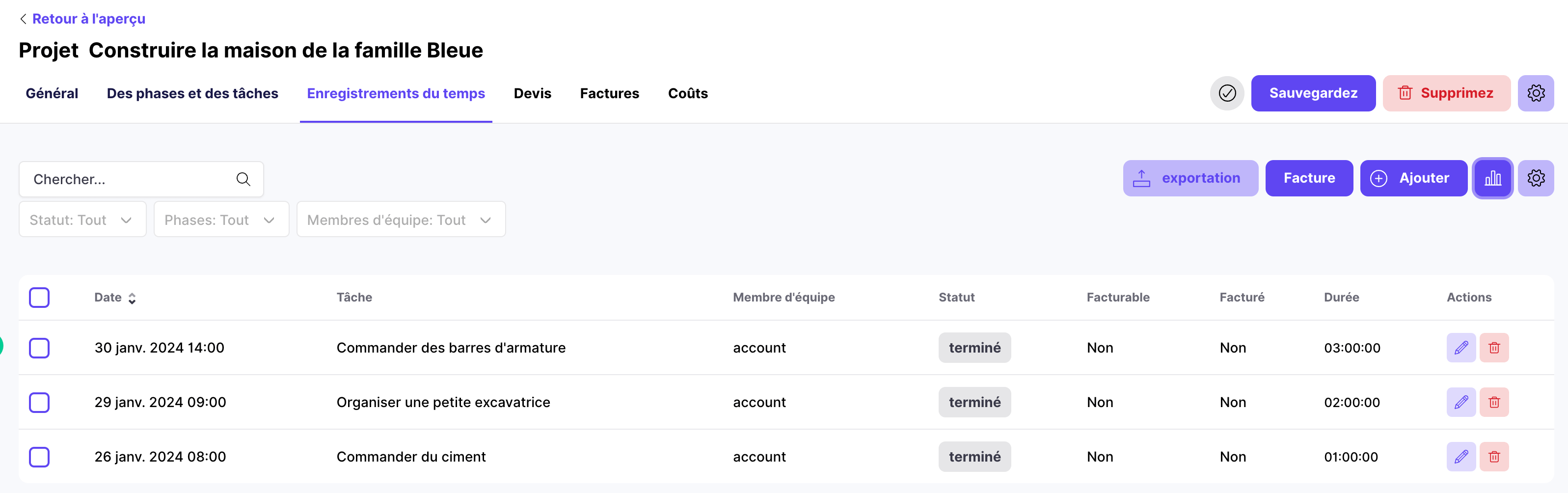Check the 29 janv. 2024 row checkbox
Viewport: 1568px width, 493px height.
point(39,402)
